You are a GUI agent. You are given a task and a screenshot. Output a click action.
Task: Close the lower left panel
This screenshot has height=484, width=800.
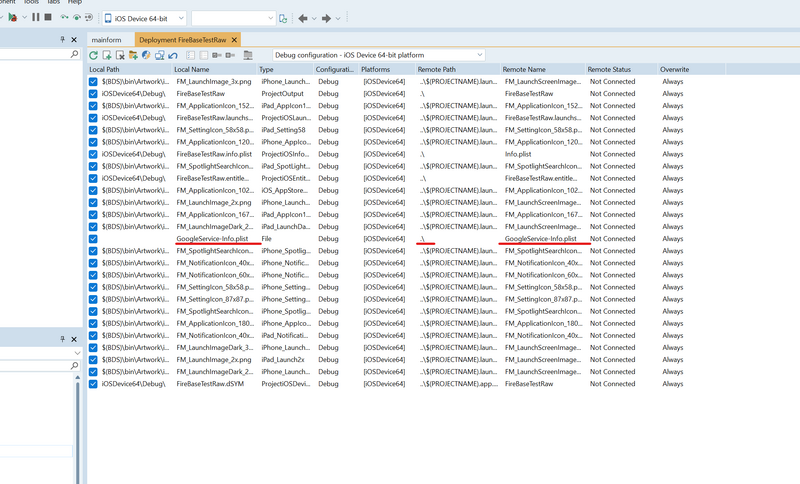pos(74,339)
